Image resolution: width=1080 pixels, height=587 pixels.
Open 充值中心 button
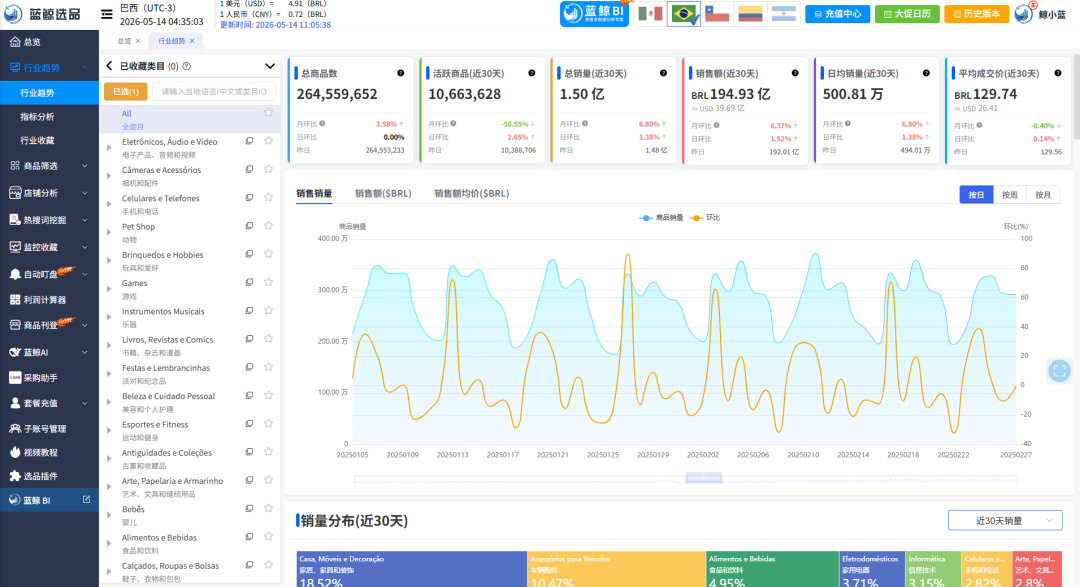tap(838, 14)
